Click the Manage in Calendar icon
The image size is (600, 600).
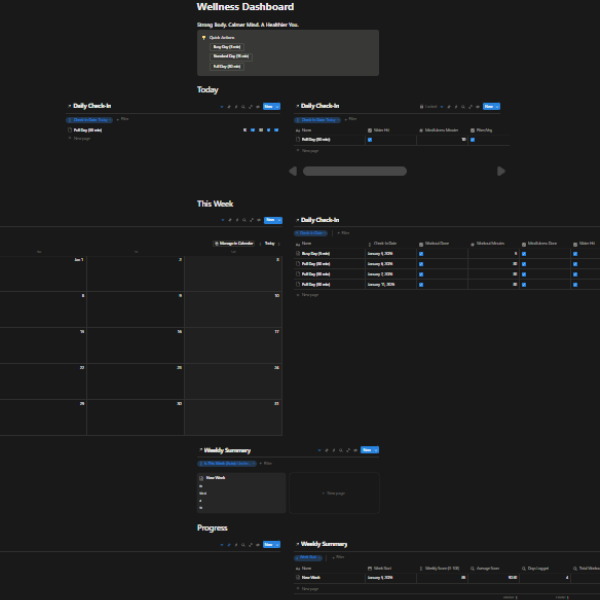(217, 243)
